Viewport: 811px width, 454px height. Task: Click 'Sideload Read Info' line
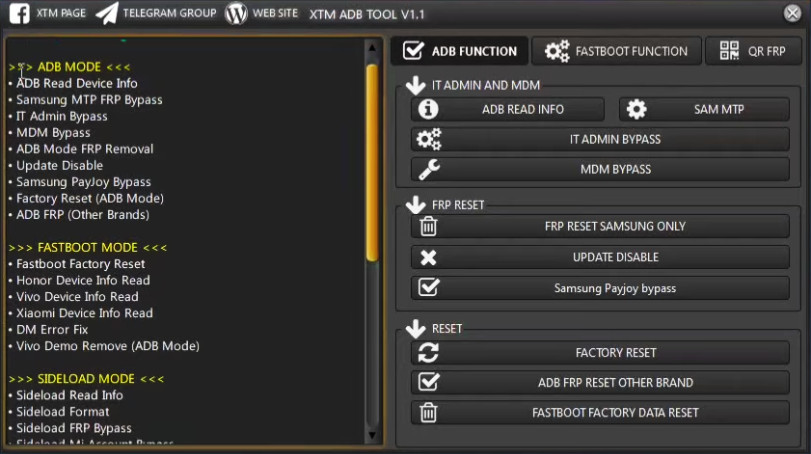point(69,396)
